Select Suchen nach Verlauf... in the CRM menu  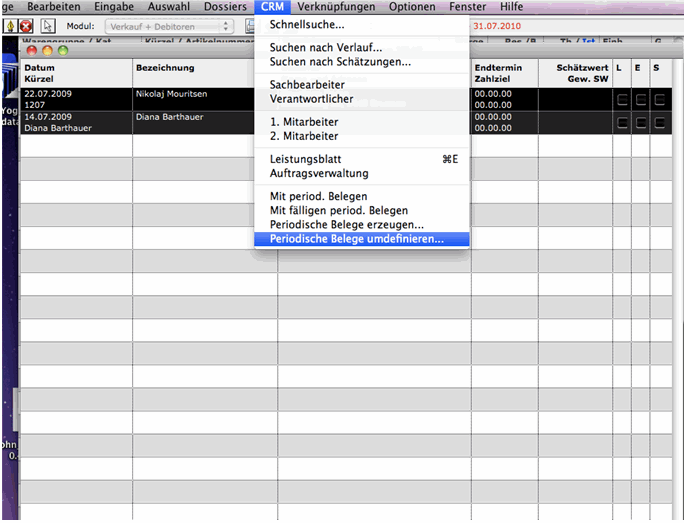coord(326,47)
